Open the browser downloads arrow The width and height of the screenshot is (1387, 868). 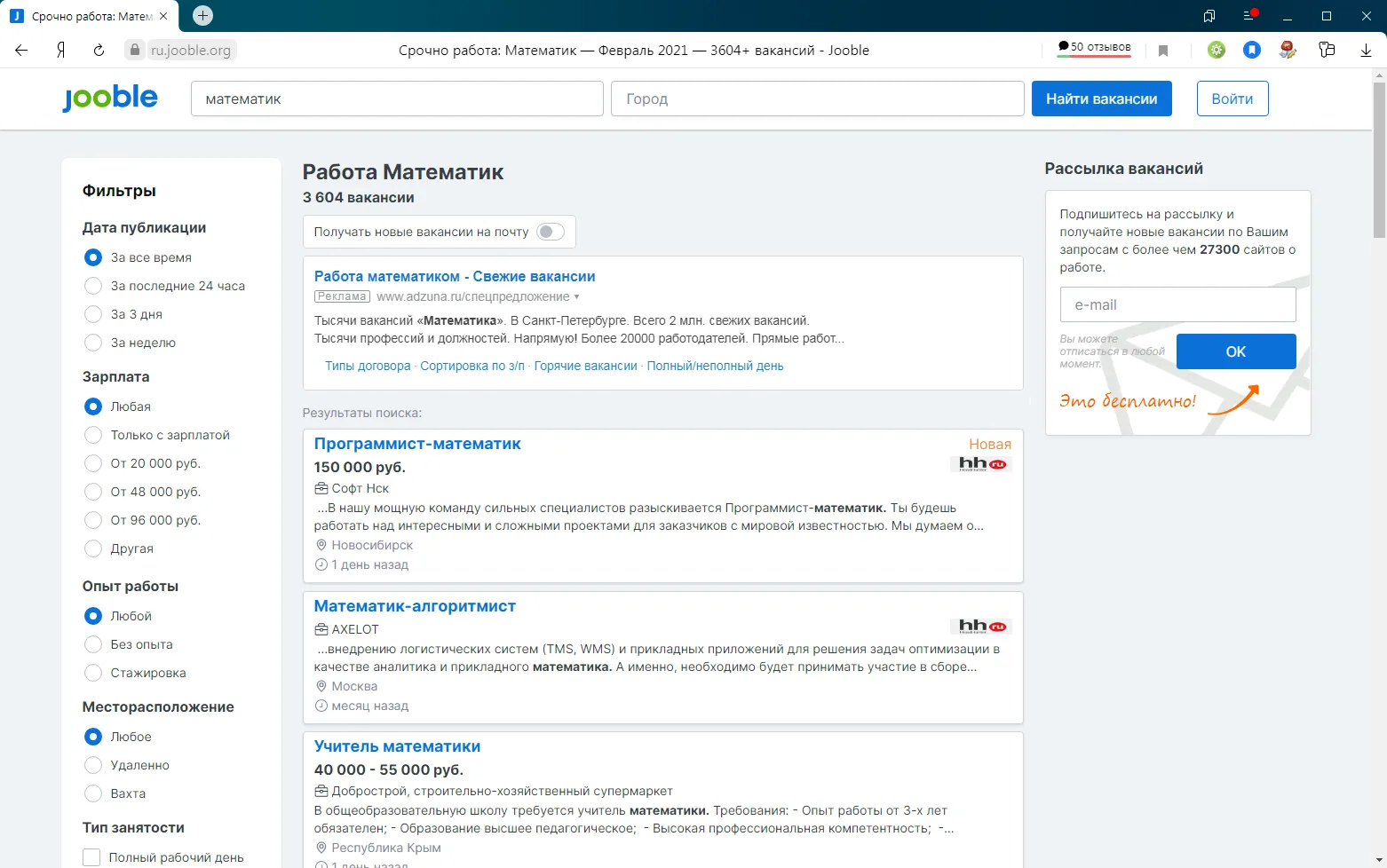(1366, 51)
